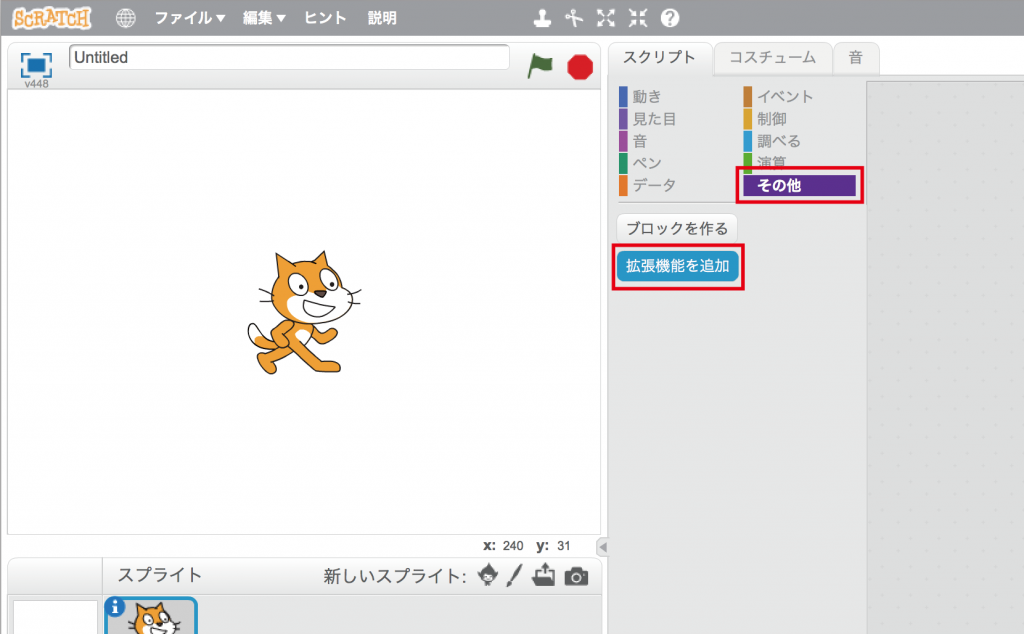Viewport: 1024px width, 634px height.
Task: Open the globe language selector
Action: [126, 18]
